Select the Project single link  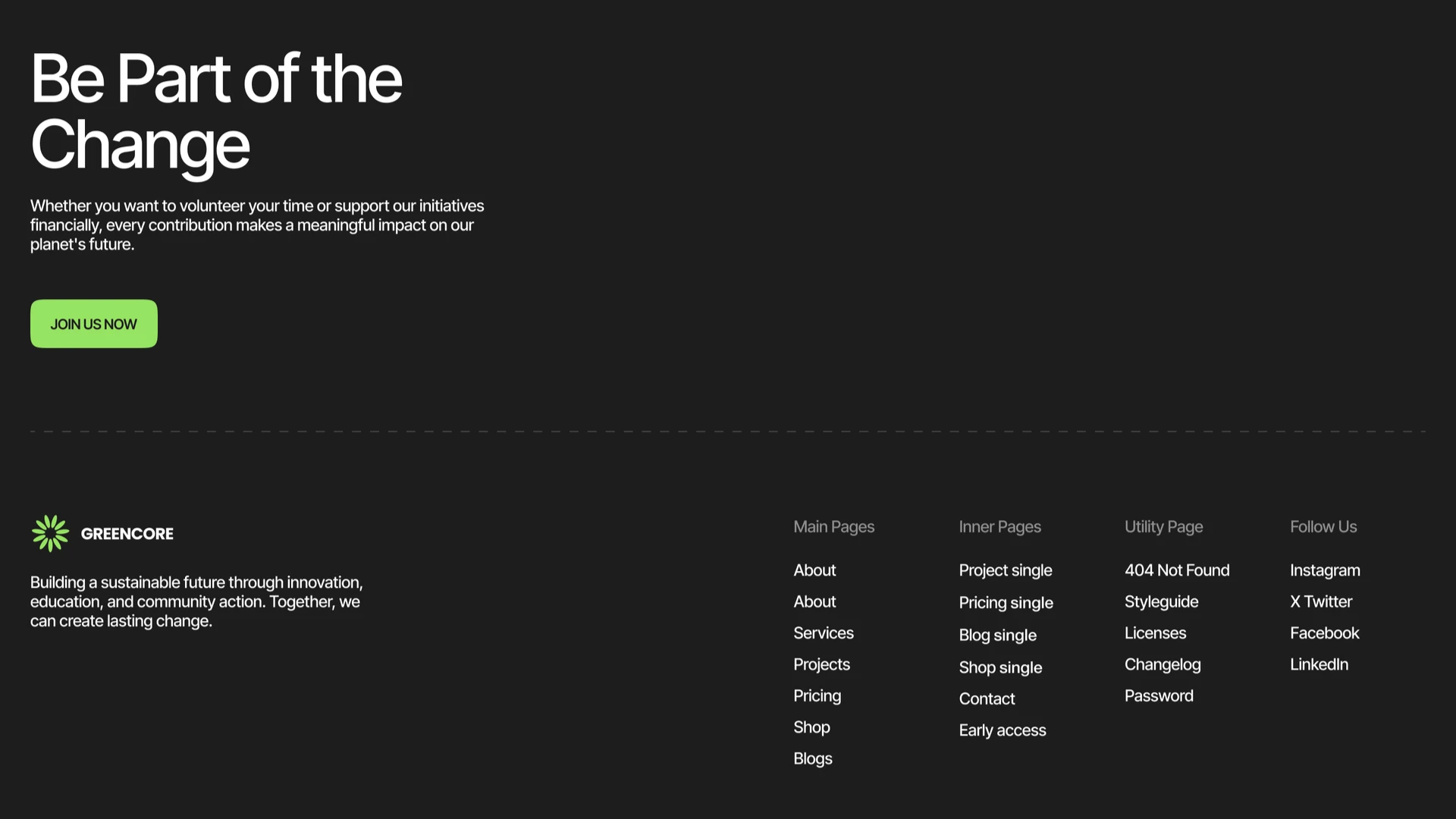click(x=1006, y=570)
